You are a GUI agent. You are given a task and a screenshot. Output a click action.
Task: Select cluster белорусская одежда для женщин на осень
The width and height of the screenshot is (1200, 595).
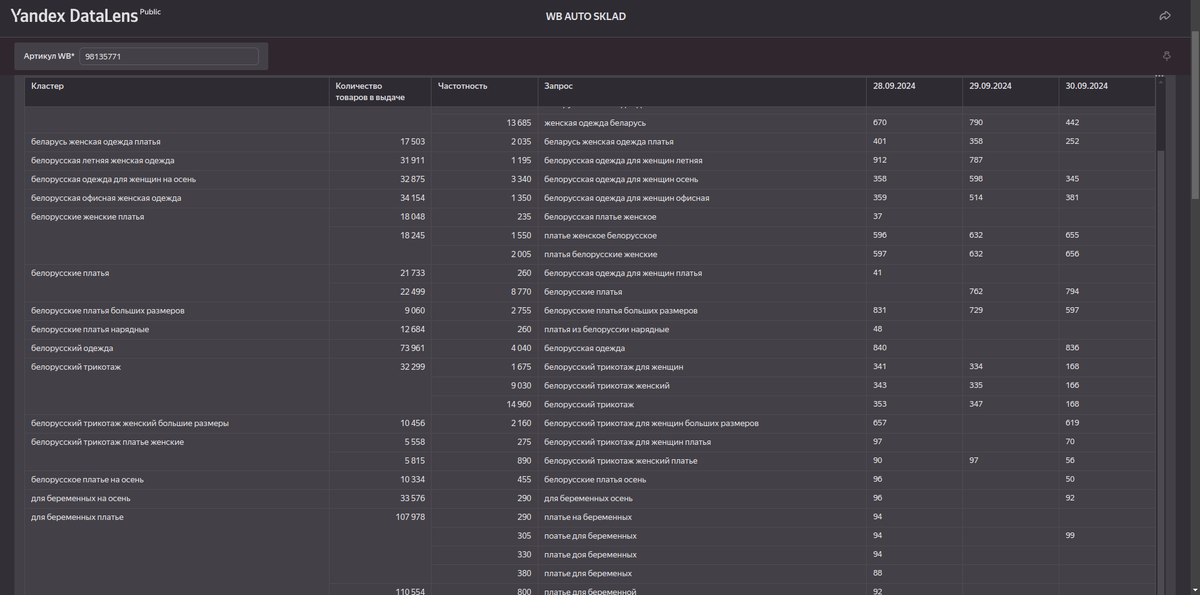point(116,179)
